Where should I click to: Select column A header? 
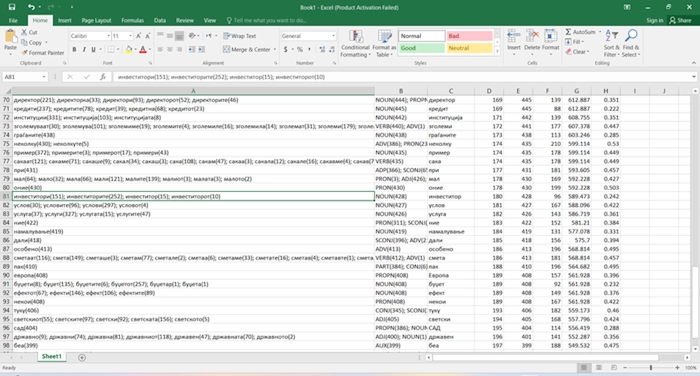pyautogui.click(x=193, y=91)
